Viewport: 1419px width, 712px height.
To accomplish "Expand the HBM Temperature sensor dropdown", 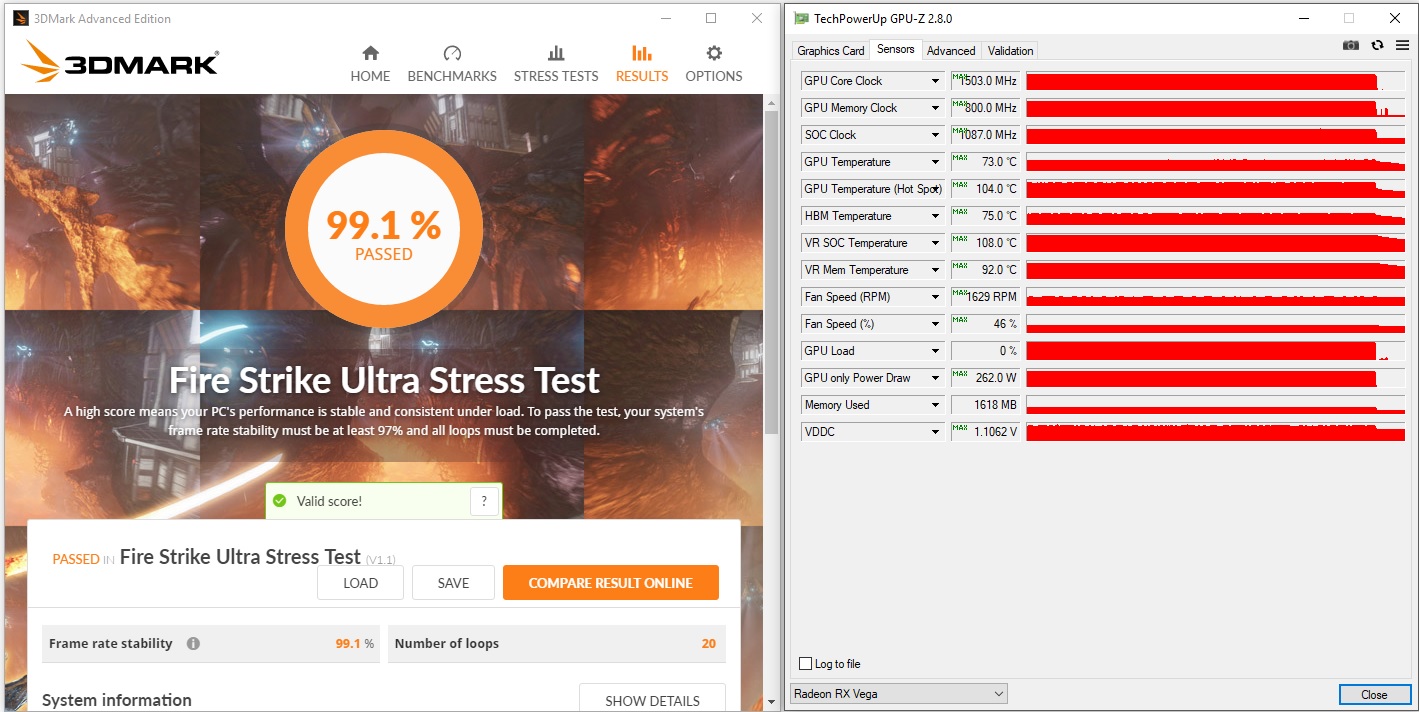I will point(935,216).
